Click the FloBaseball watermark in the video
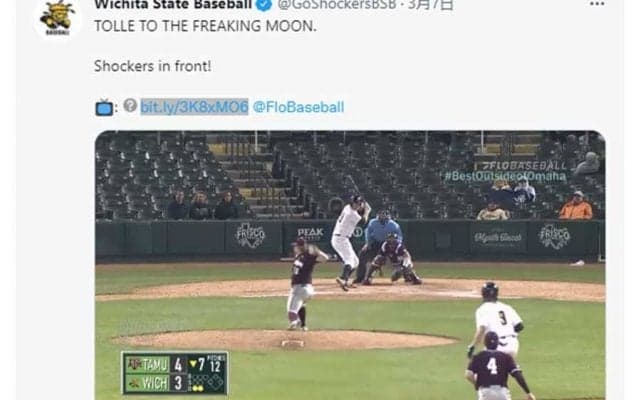 coord(524,166)
